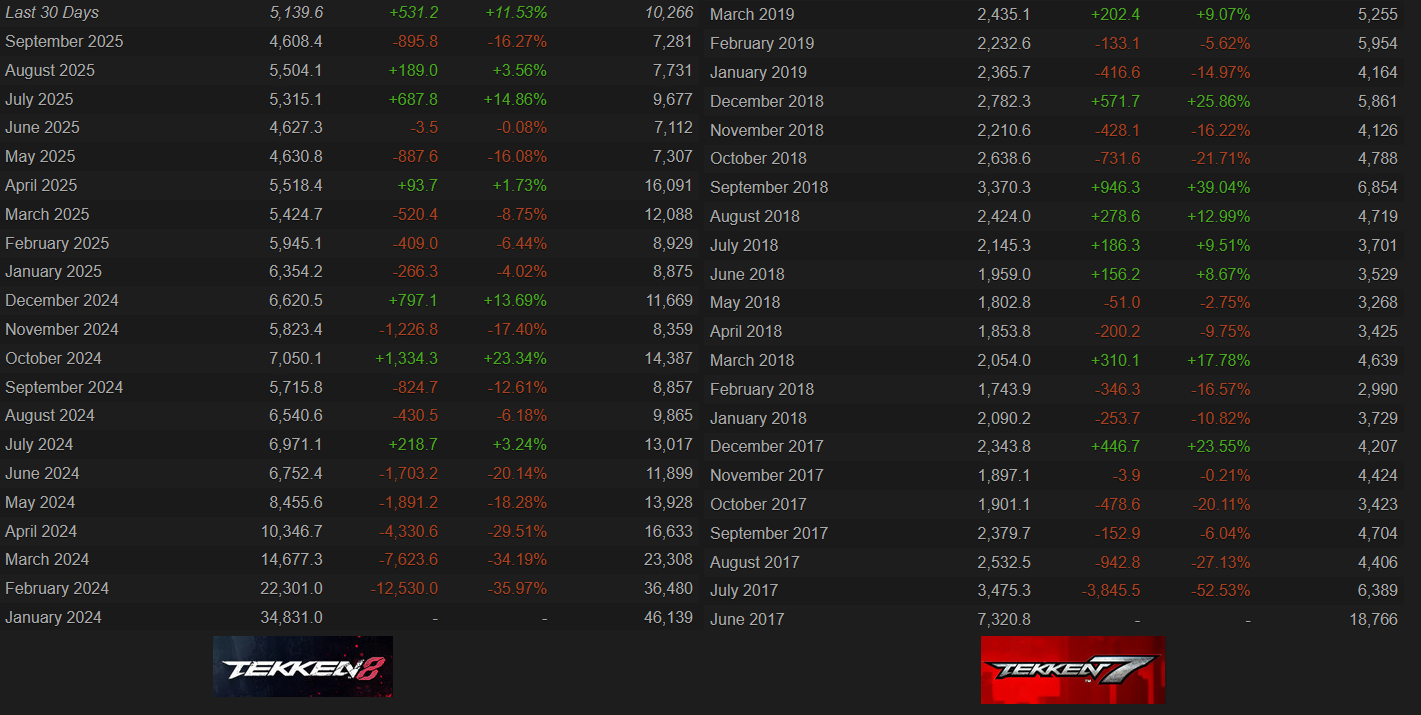Click the Last 30 Days peak 10,266
Viewport: 1421px width, 715px height.
pyautogui.click(x=668, y=13)
